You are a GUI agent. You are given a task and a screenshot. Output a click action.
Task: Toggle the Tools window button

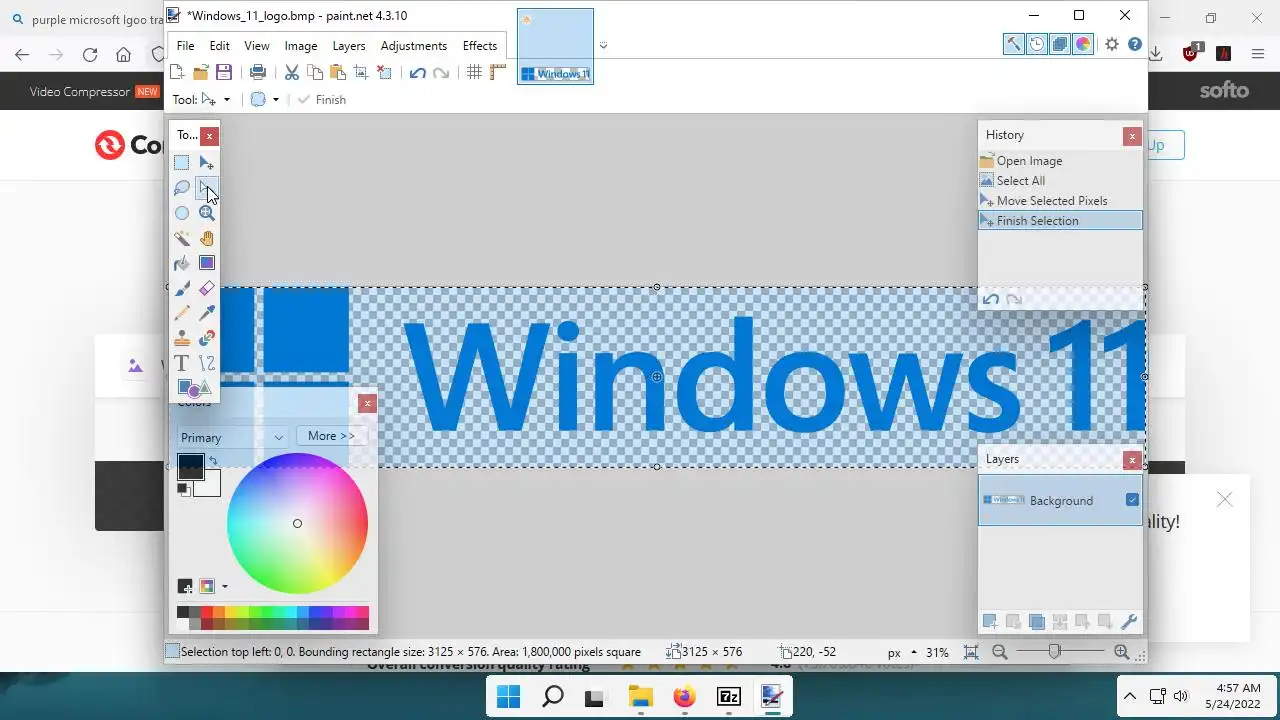[x=1013, y=44]
